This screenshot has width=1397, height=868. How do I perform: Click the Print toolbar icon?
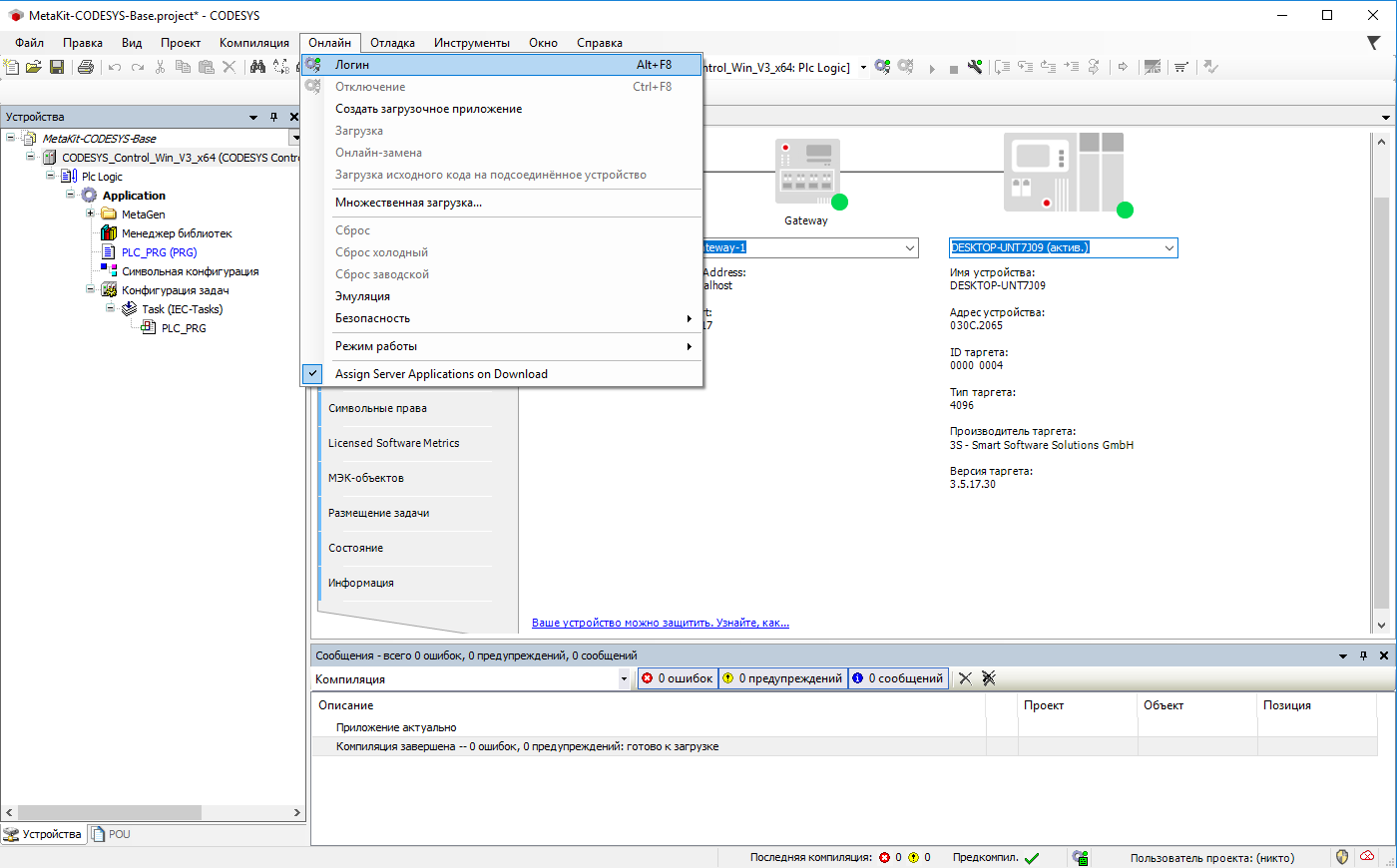tap(86, 67)
